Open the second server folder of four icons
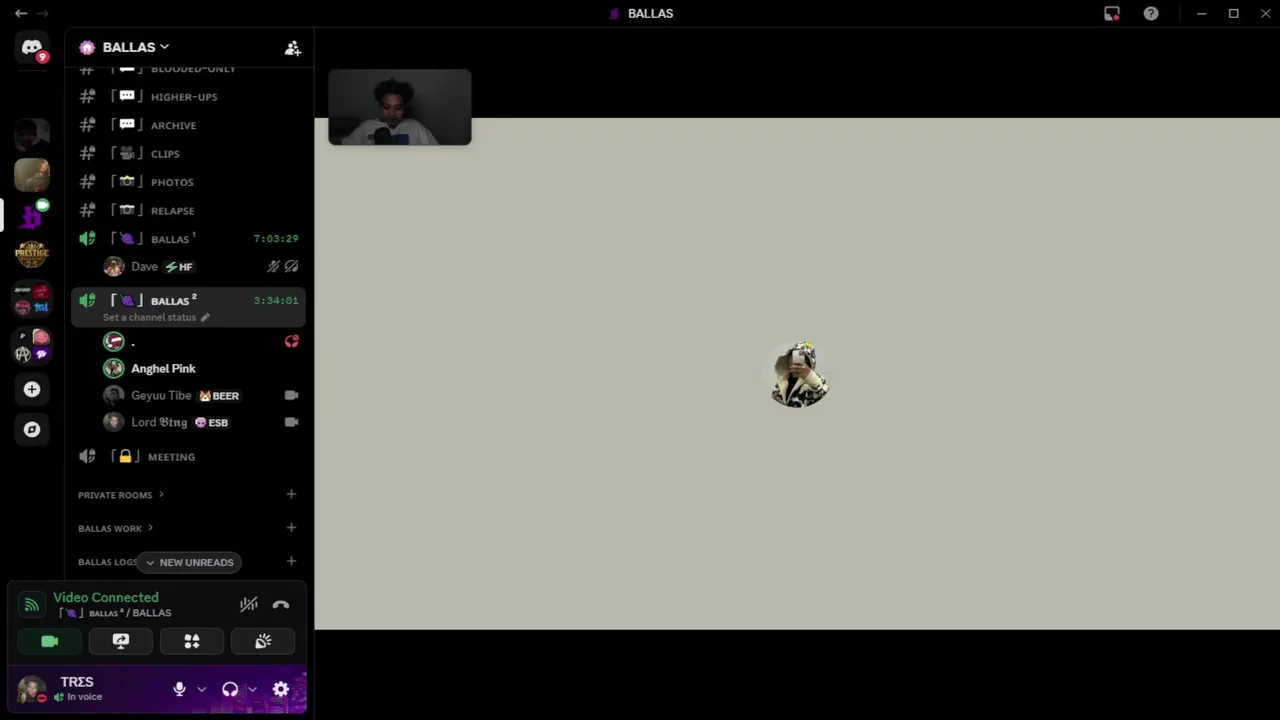The height and width of the screenshot is (720, 1280). coord(32,345)
